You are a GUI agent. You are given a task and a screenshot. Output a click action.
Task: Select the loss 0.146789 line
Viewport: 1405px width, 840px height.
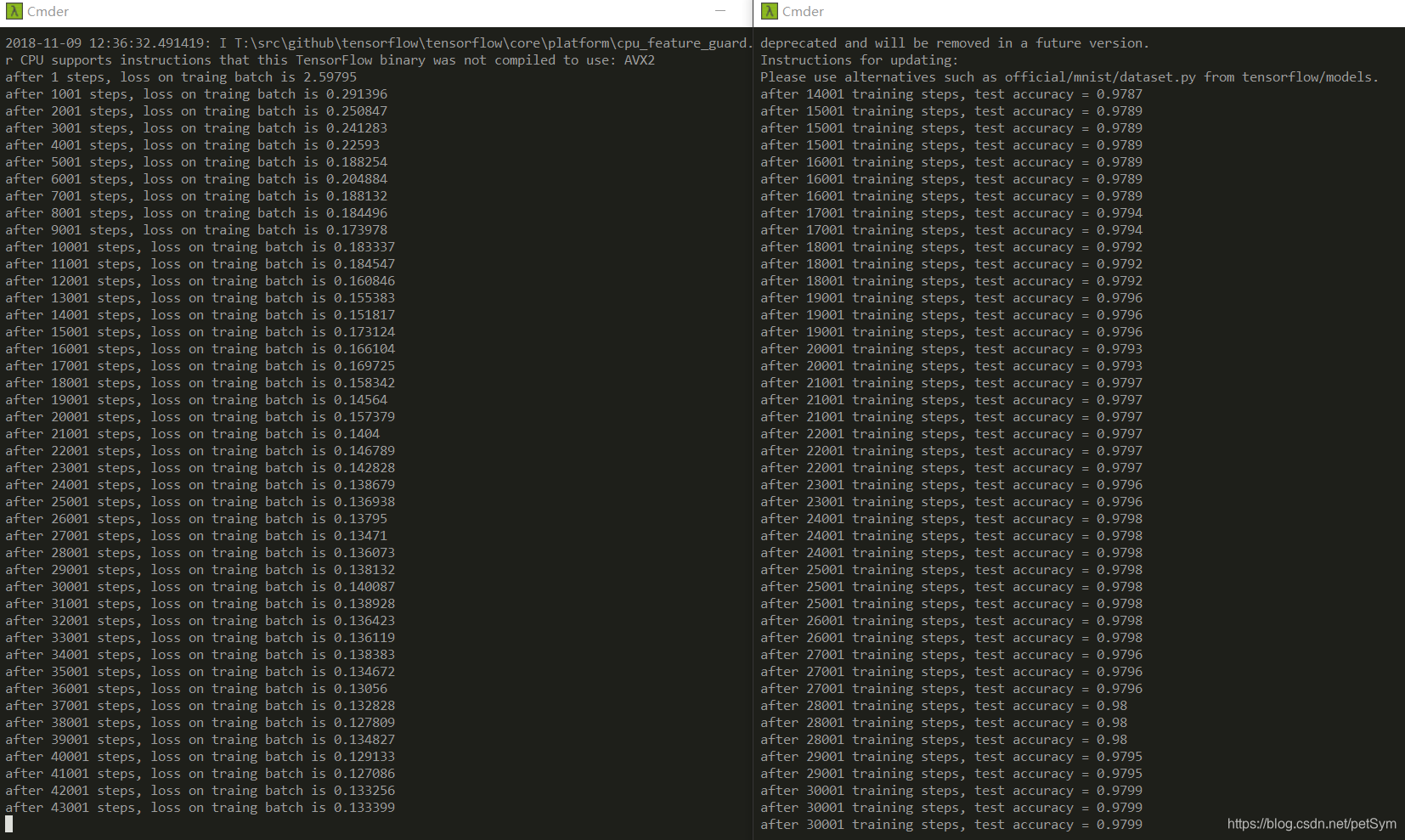pyautogui.click(x=200, y=451)
